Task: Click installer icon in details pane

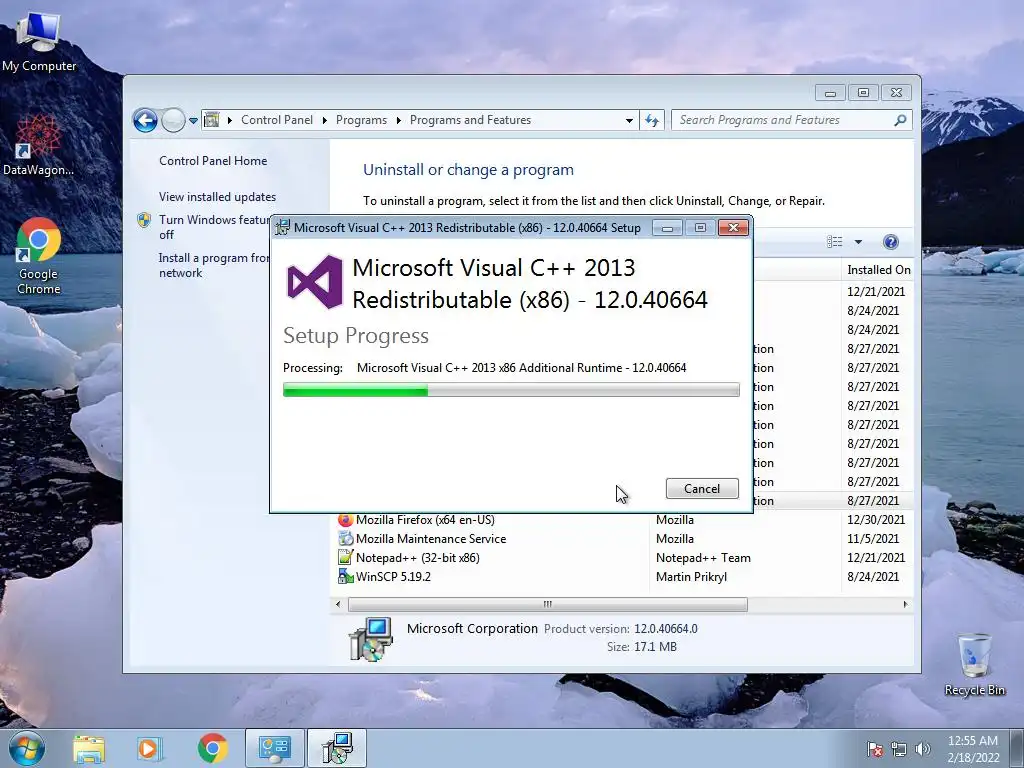Action: point(370,639)
